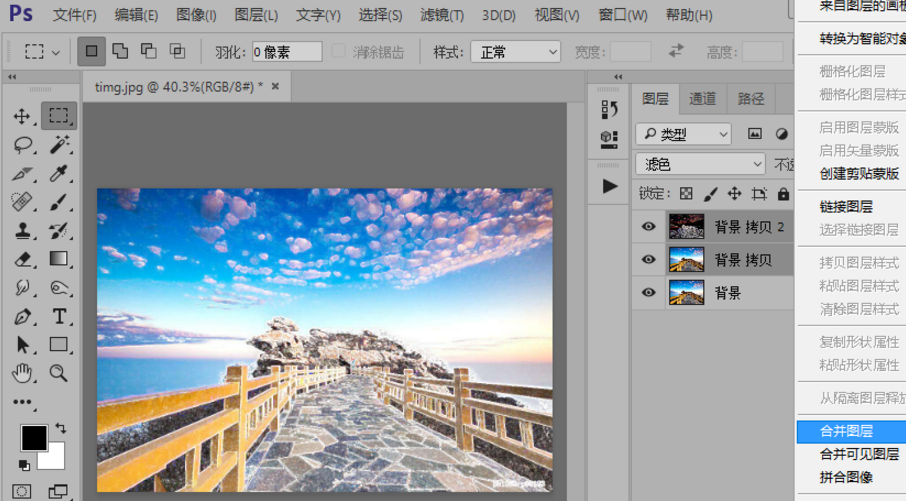Open the History panel icon
Screen dimensions: 906x501
pyautogui.click(x=609, y=109)
